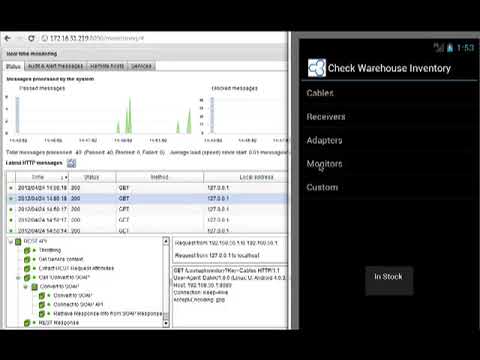The image size is (480, 360).
Task: Select the Get Service context step
Action: click(61, 259)
